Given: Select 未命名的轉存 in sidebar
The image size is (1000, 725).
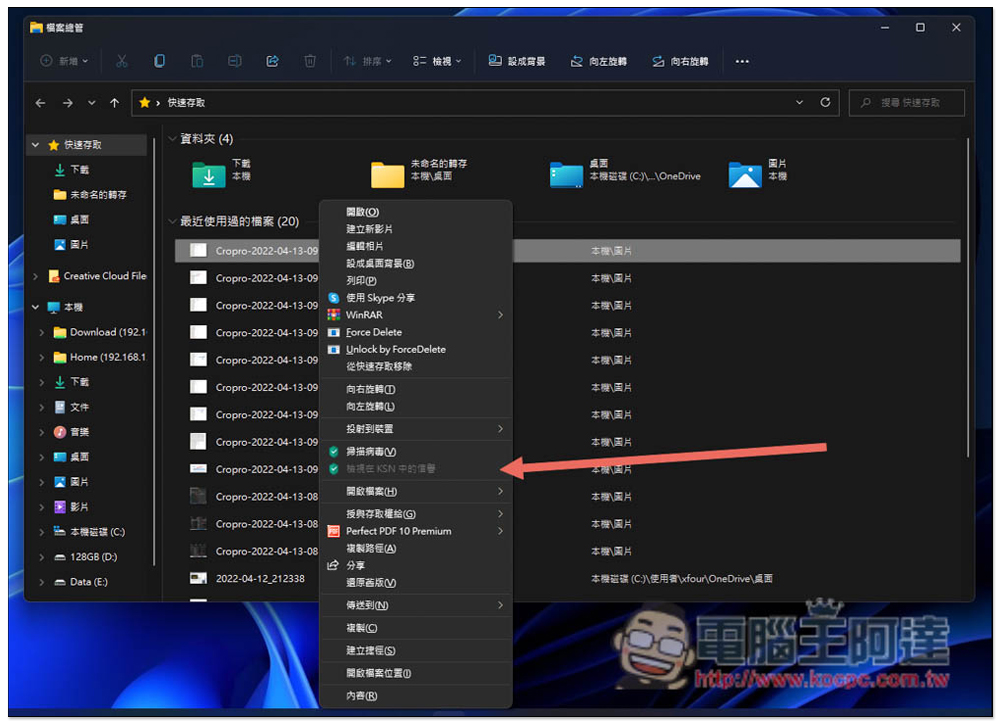Looking at the screenshot, I should (x=98, y=194).
